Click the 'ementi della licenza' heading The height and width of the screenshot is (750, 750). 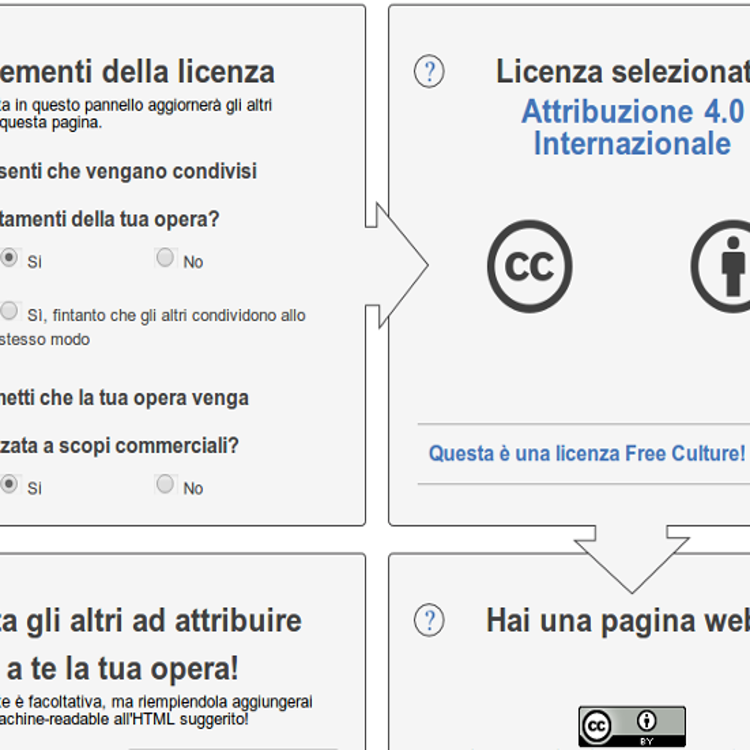(x=137, y=72)
